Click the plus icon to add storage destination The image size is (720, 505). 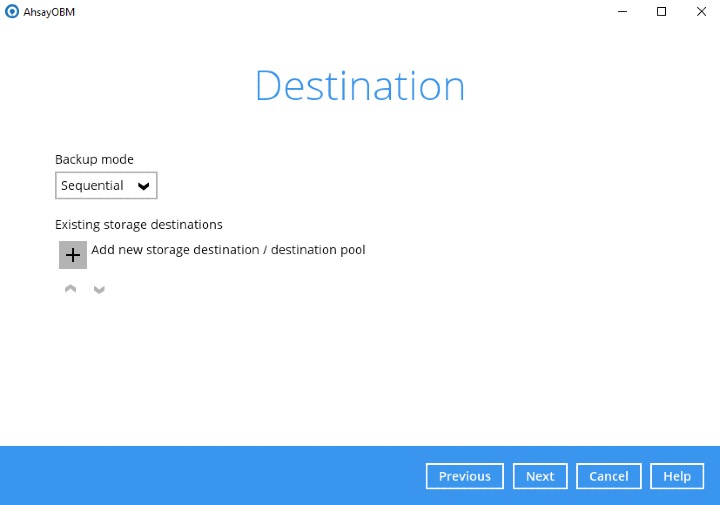(73, 255)
